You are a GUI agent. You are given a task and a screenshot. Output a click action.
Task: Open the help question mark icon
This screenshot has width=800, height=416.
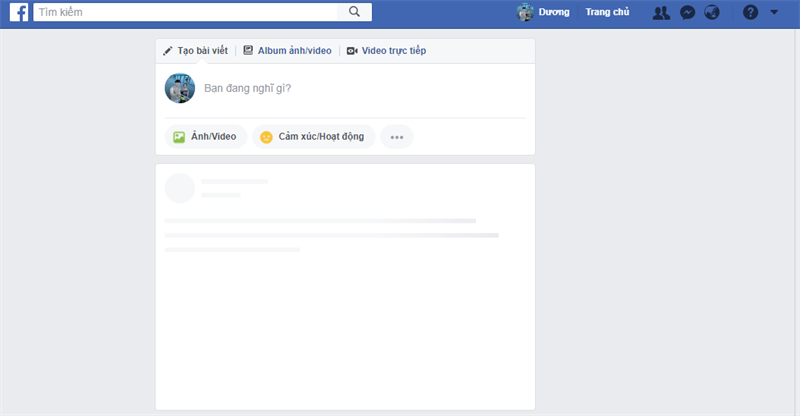750,12
